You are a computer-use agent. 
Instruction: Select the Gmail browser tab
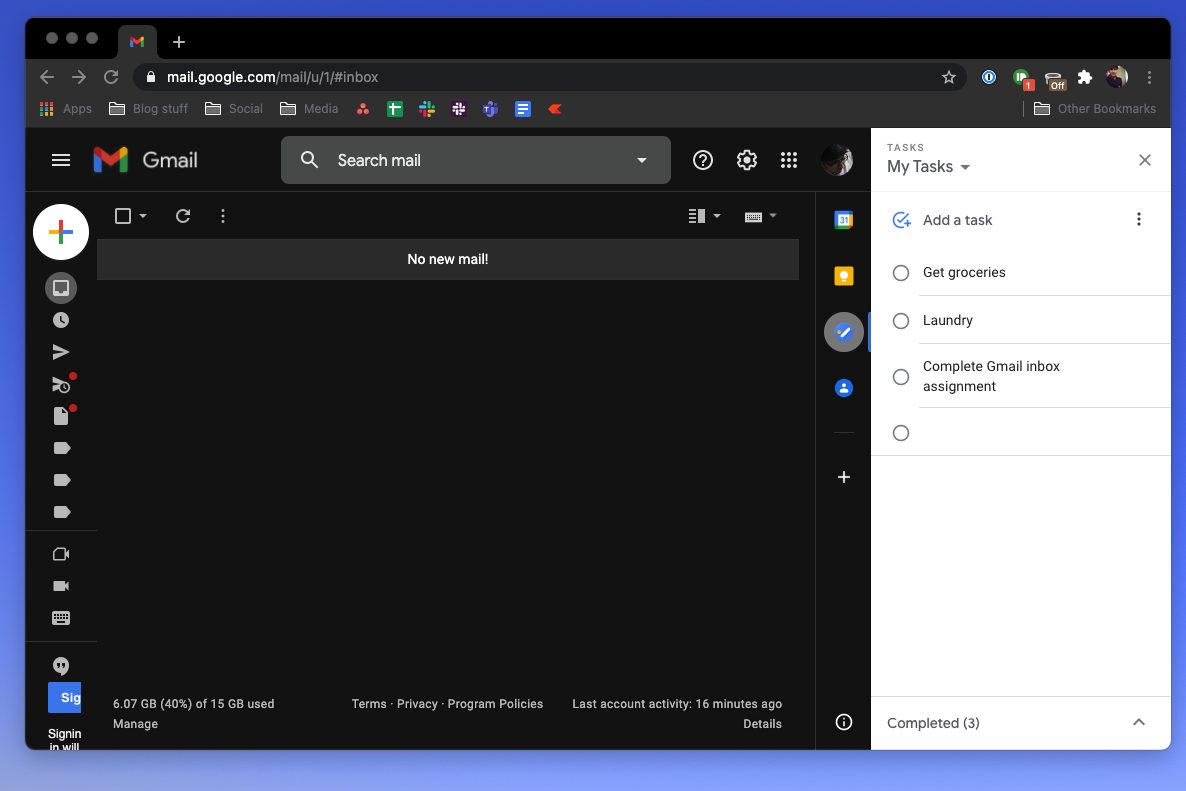(137, 42)
